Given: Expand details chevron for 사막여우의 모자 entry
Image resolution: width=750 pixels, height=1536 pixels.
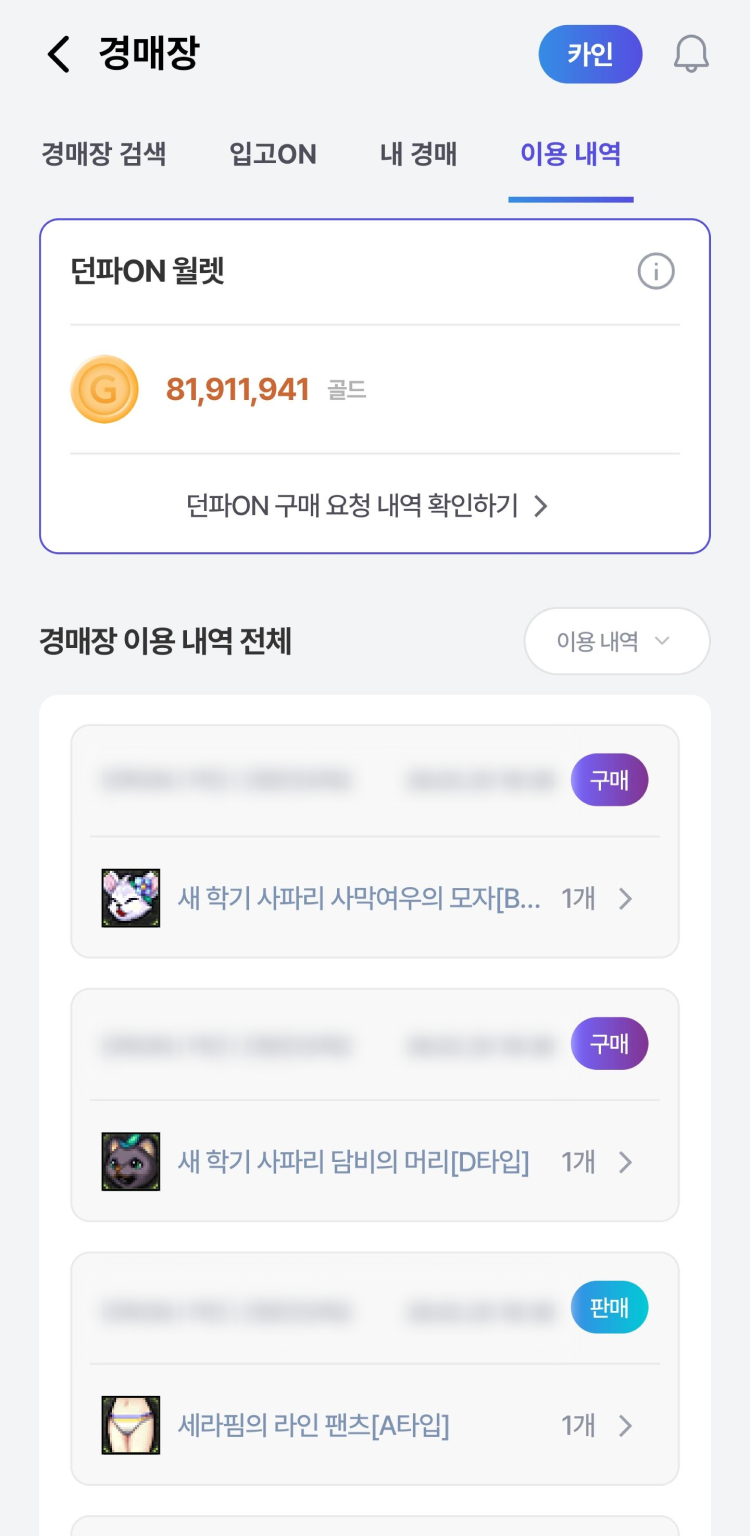Looking at the screenshot, I should pos(626,899).
